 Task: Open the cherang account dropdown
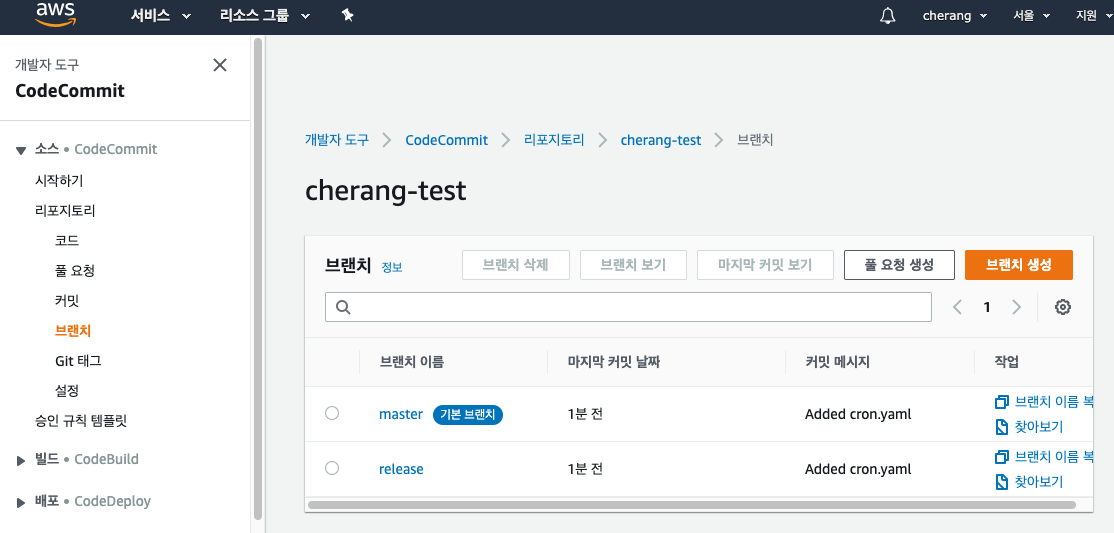(955, 16)
